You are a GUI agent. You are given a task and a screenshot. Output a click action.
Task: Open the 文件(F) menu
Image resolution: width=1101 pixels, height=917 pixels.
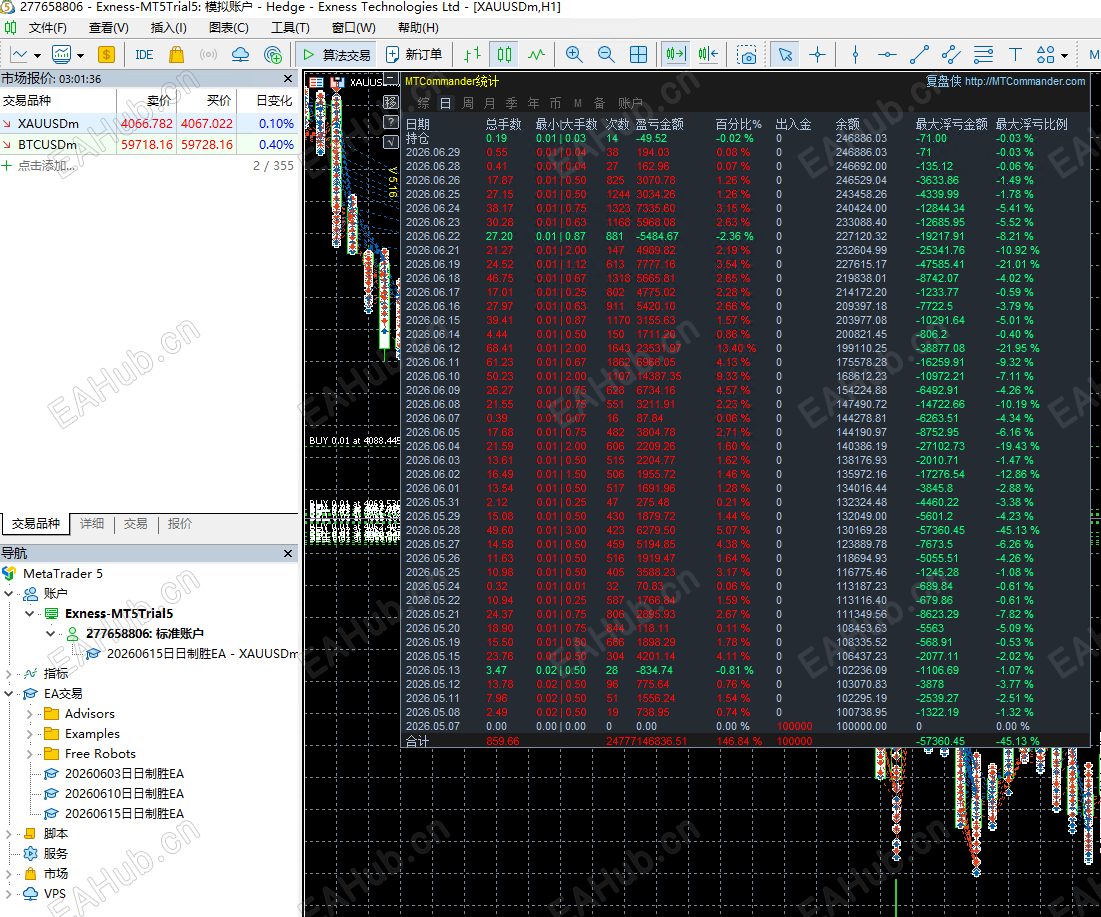tap(47, 28)
